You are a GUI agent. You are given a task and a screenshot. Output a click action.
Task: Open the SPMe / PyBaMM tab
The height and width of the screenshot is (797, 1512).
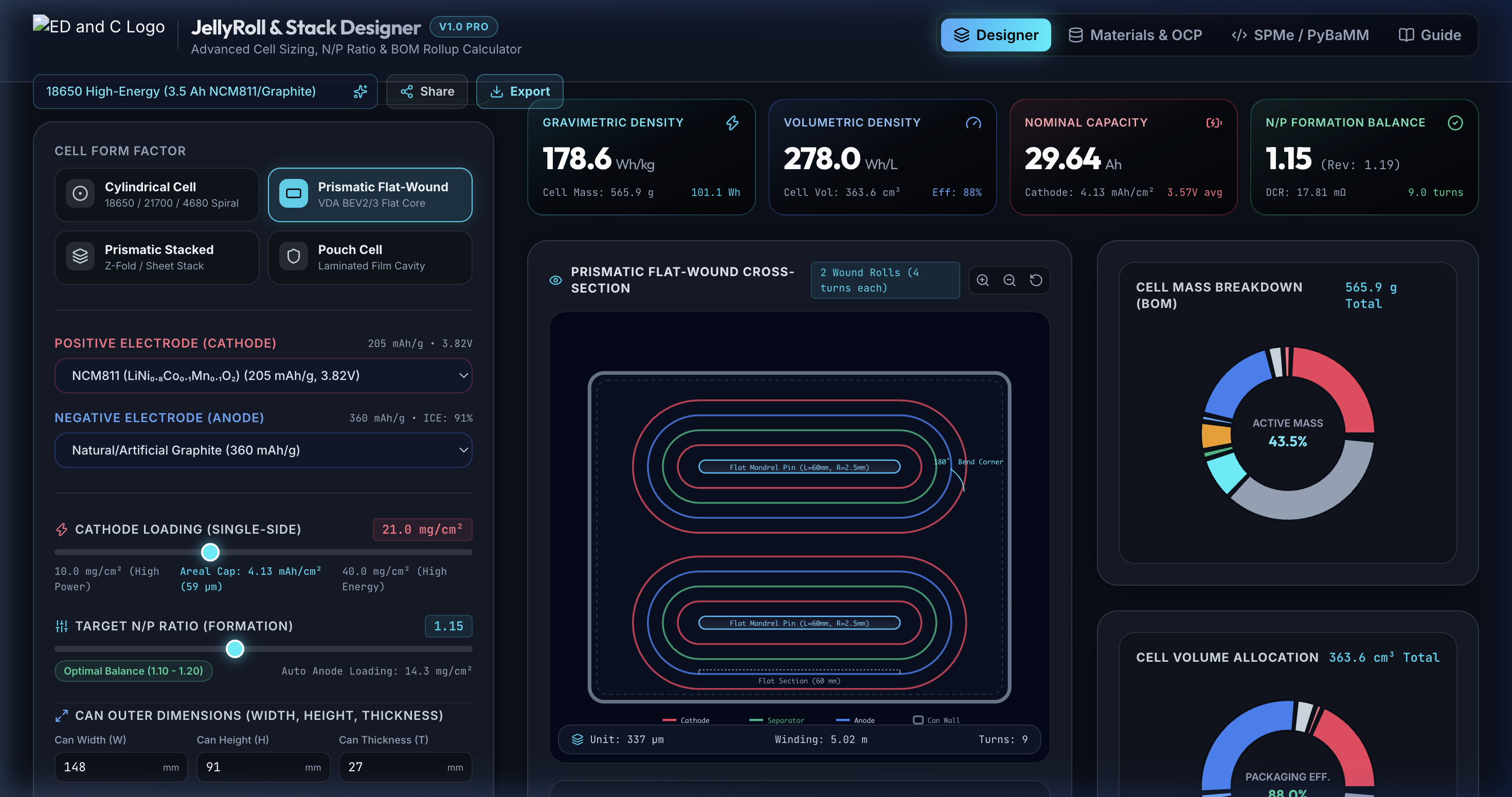[x=1300, y=35]
